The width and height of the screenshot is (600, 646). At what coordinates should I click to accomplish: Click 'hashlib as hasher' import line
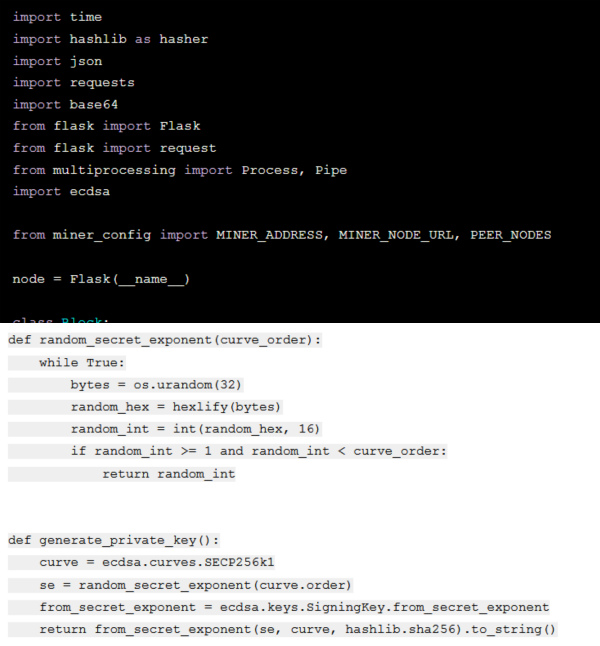click(110, 39)
